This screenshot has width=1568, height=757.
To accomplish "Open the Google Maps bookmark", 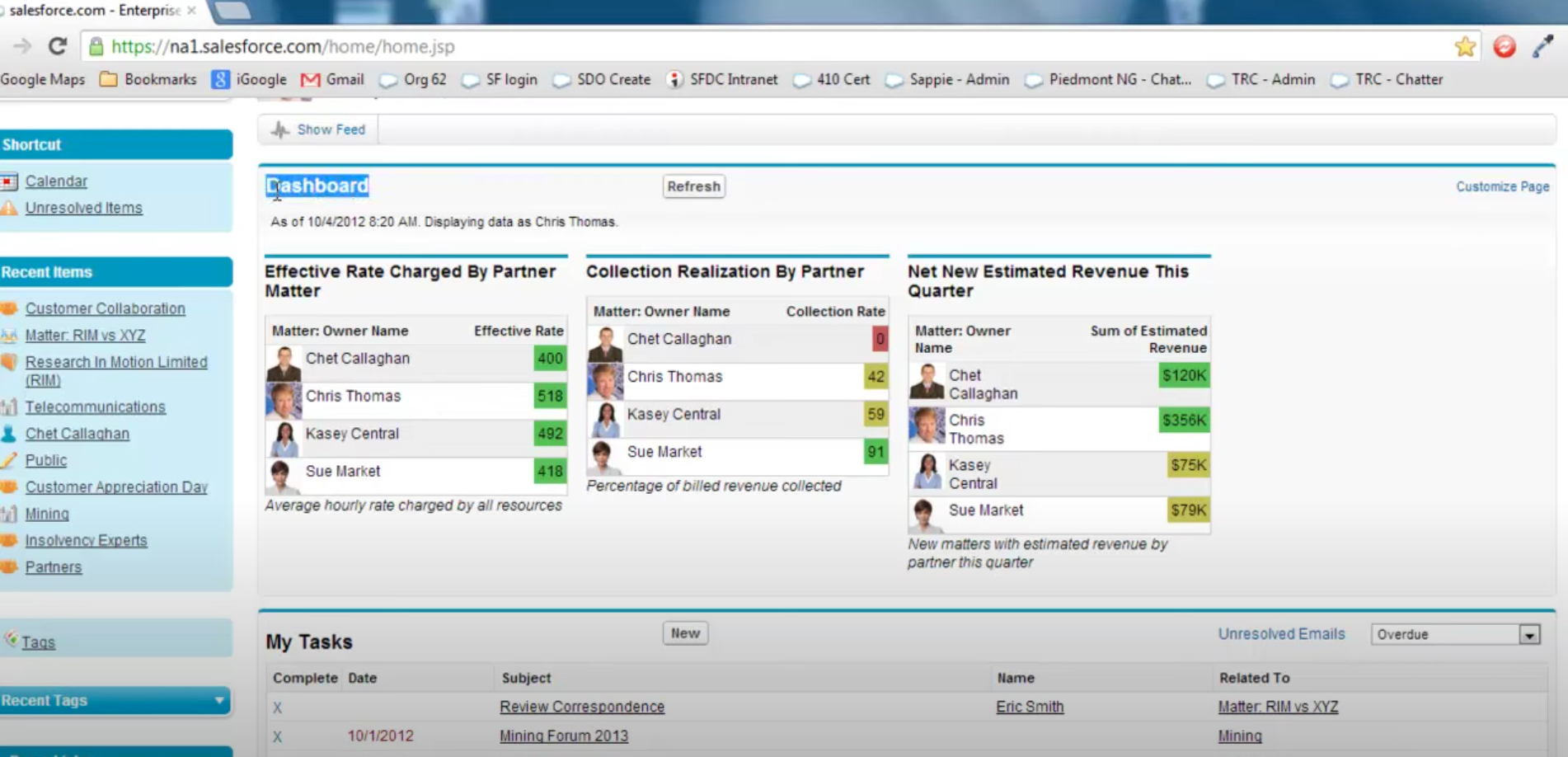I will pyautogui.click(x=43, y=79).
